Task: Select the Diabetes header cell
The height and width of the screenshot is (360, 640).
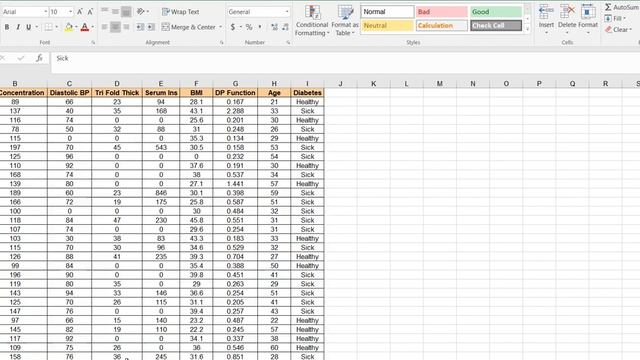Action: point(307,93)
